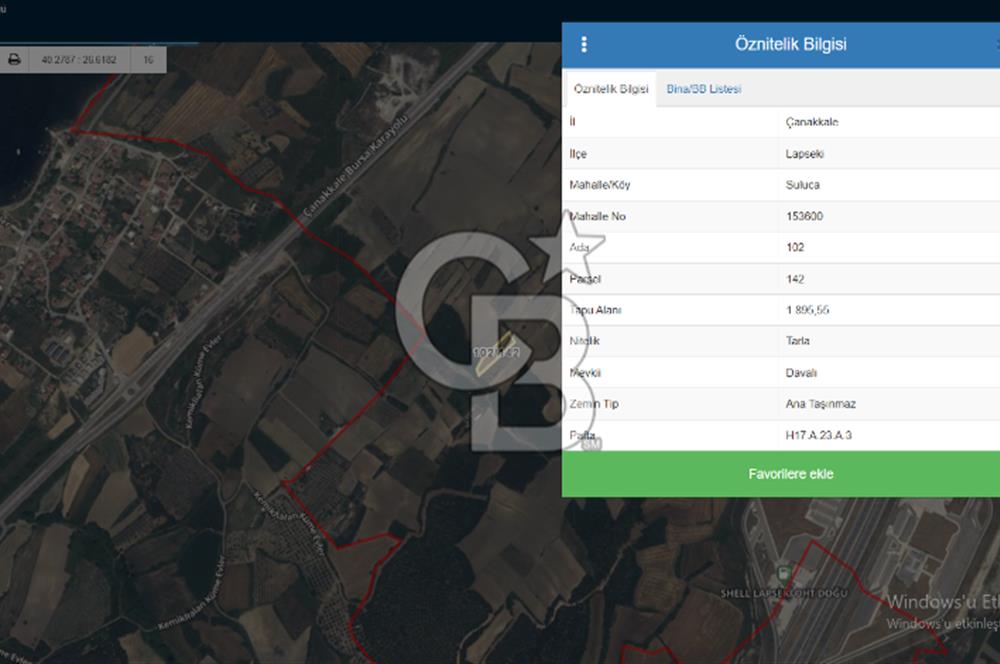Image resolution: width=1000 pixels, height=664 pixels.
Task: Open the three-dot menu in panel header
Action: [x=585, y=45]
